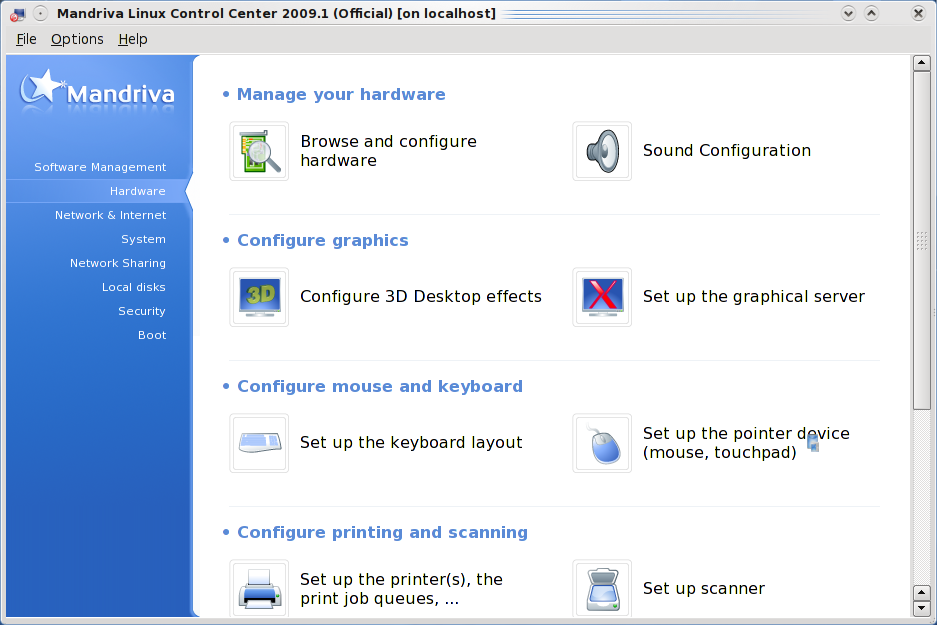Open the keyboard layout icon
The width and height of the screenshot is (937, 625).
click(259, 443)
